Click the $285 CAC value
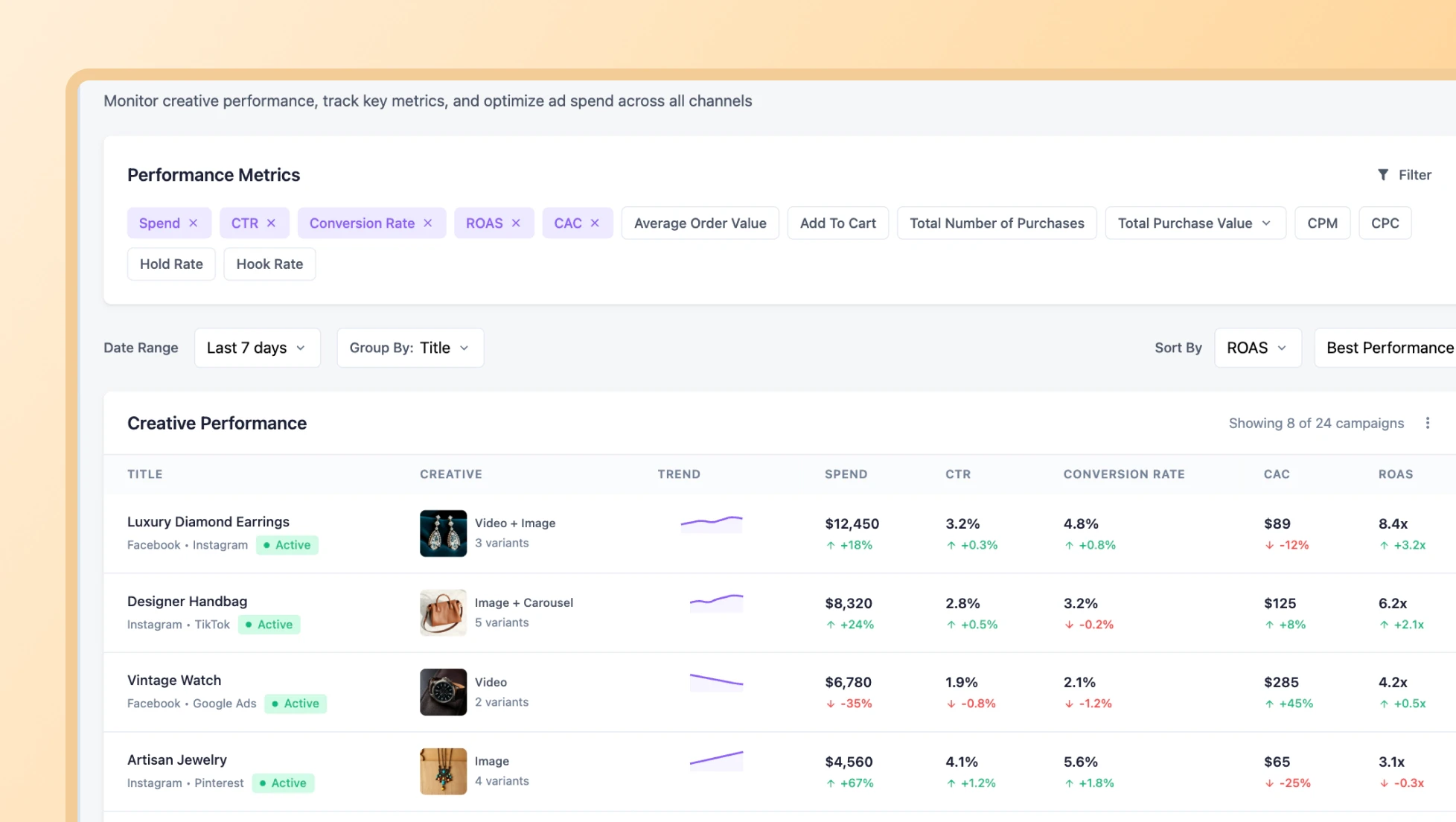Image resolution: width=1456 pixels, height=822 pixels. coord(1281,683)
